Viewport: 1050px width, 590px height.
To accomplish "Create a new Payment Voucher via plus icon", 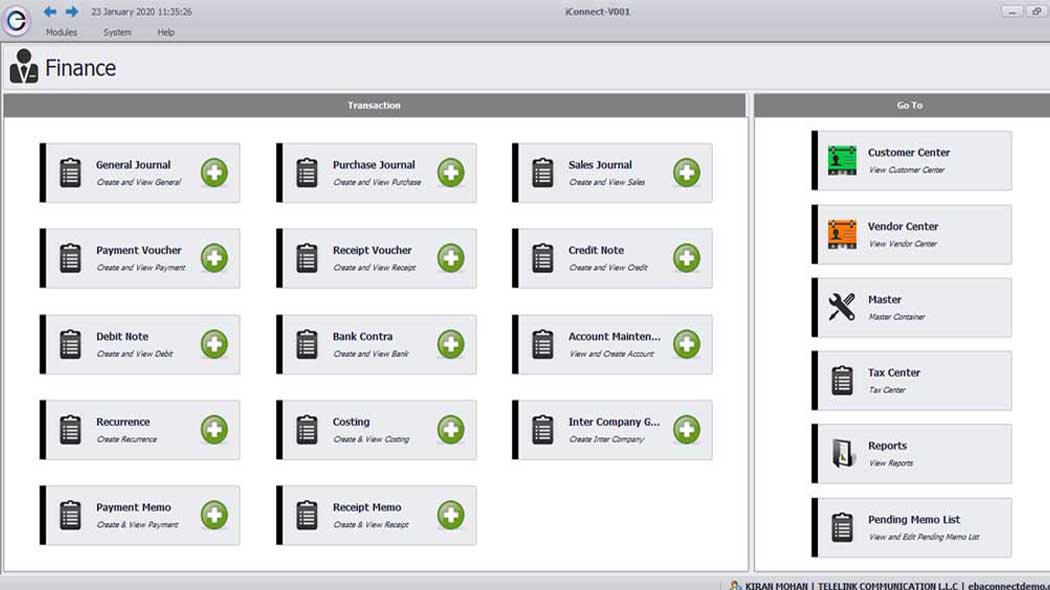I will (214, 258).
